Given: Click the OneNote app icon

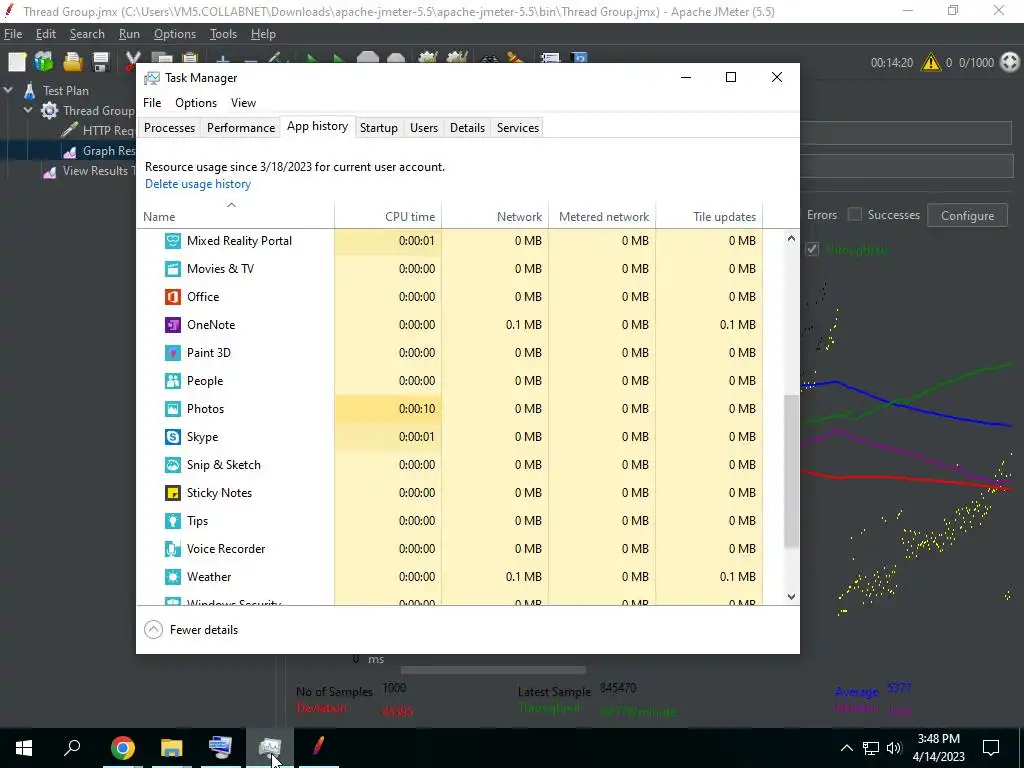Looking at the screenshot, I should (x=172, y=325).
